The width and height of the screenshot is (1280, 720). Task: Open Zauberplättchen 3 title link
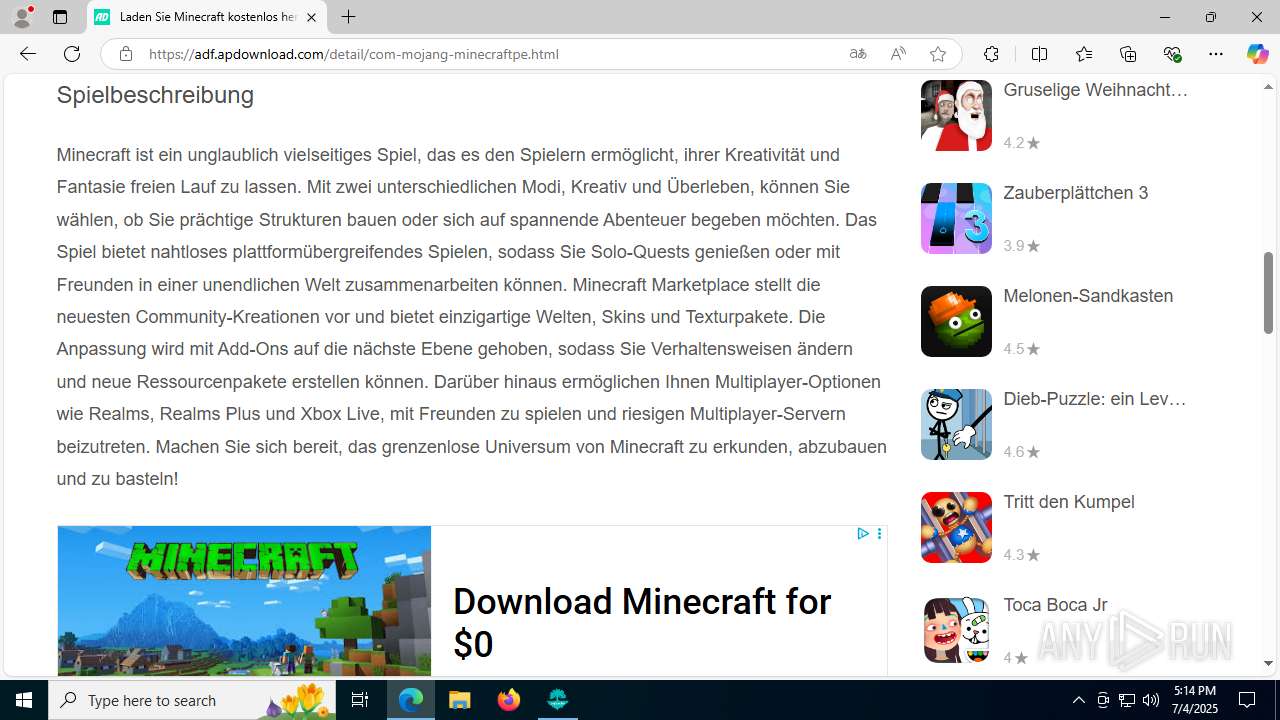click(x=1076, y=193)
